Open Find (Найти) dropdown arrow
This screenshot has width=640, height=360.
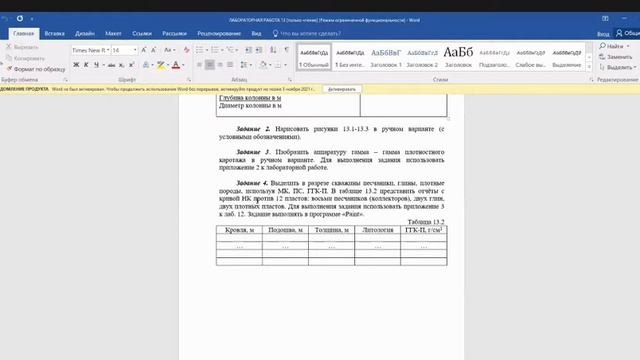click(x=628, y=46)
